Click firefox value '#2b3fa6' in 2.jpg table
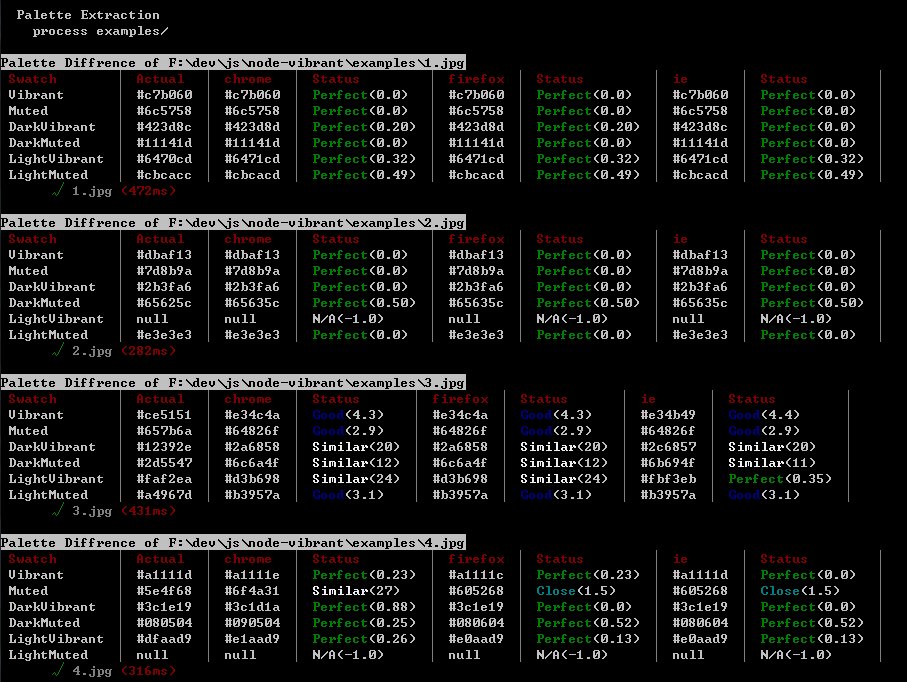Image resolution: width=907 pixels, height=682 pixels. pos(476,287)
